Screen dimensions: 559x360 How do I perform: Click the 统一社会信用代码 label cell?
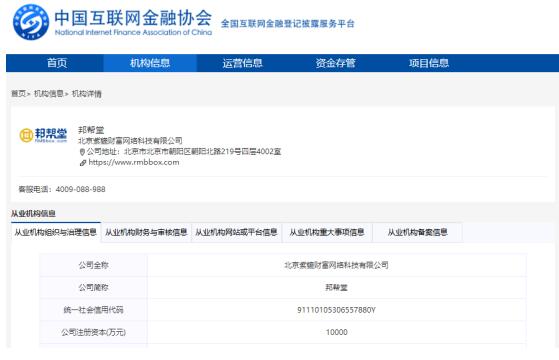tap(93, 310)
